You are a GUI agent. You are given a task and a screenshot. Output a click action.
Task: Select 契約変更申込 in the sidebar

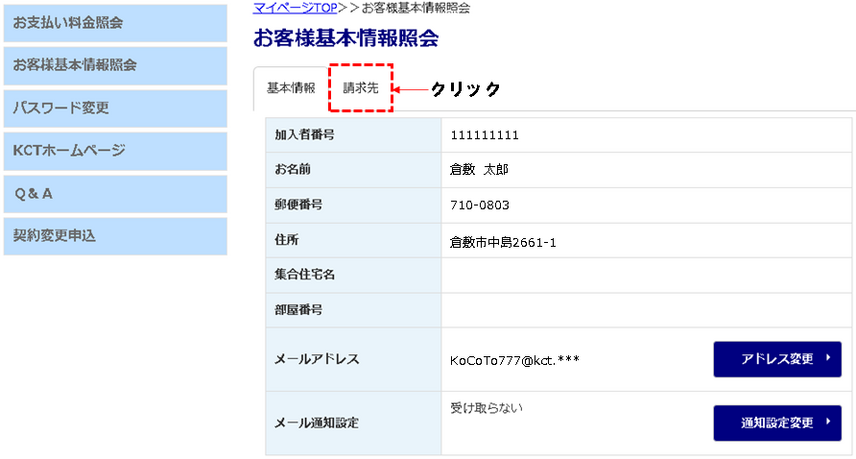114,236
